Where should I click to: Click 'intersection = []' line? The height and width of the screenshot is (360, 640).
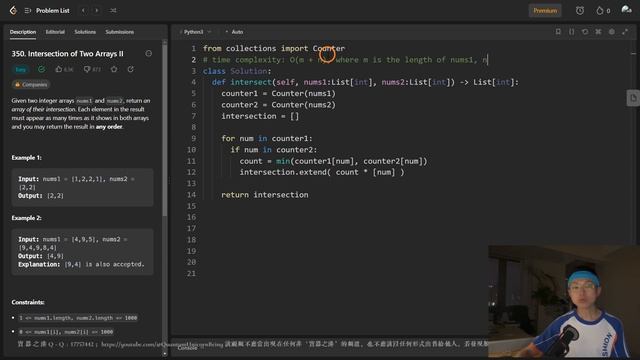[260, 116]
